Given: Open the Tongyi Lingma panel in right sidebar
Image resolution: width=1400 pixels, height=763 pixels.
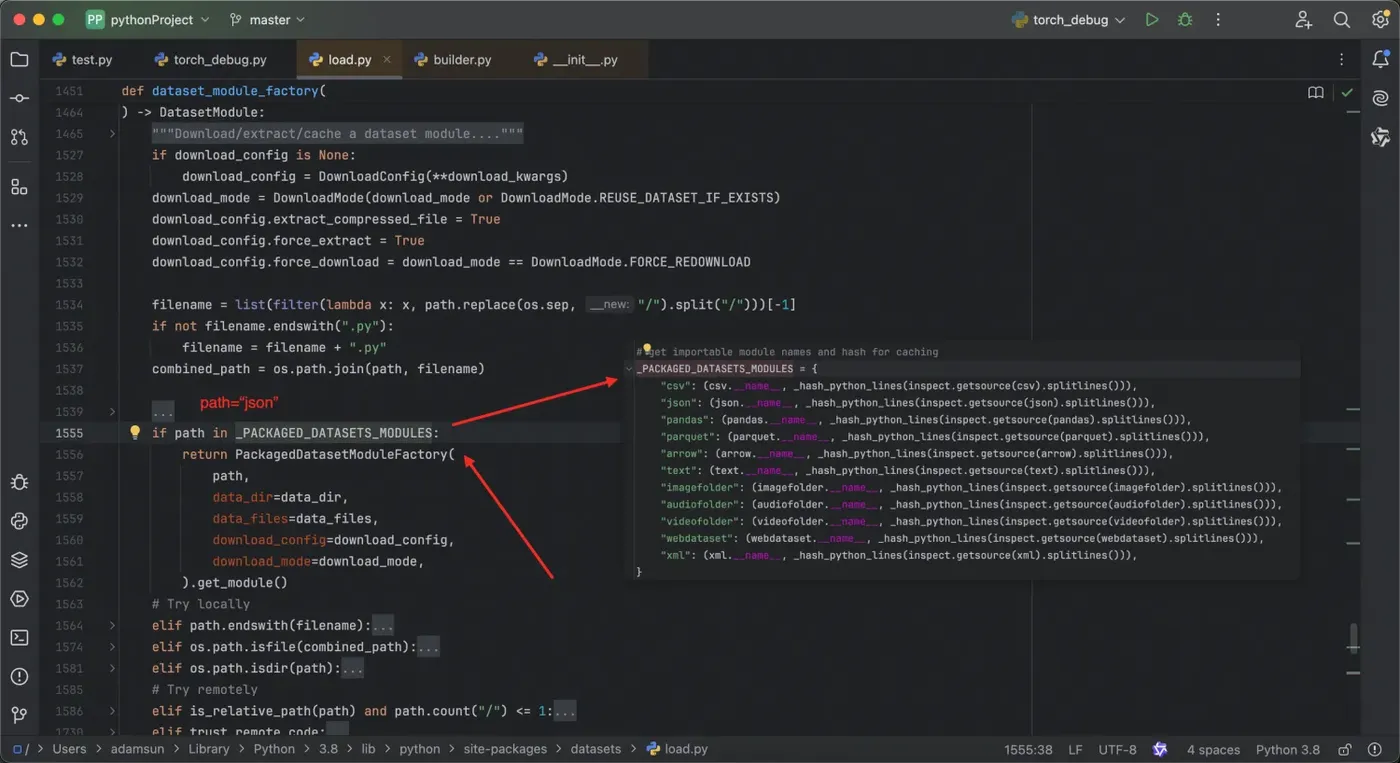Looking at the screenshot, I should tap(1380, 137).
